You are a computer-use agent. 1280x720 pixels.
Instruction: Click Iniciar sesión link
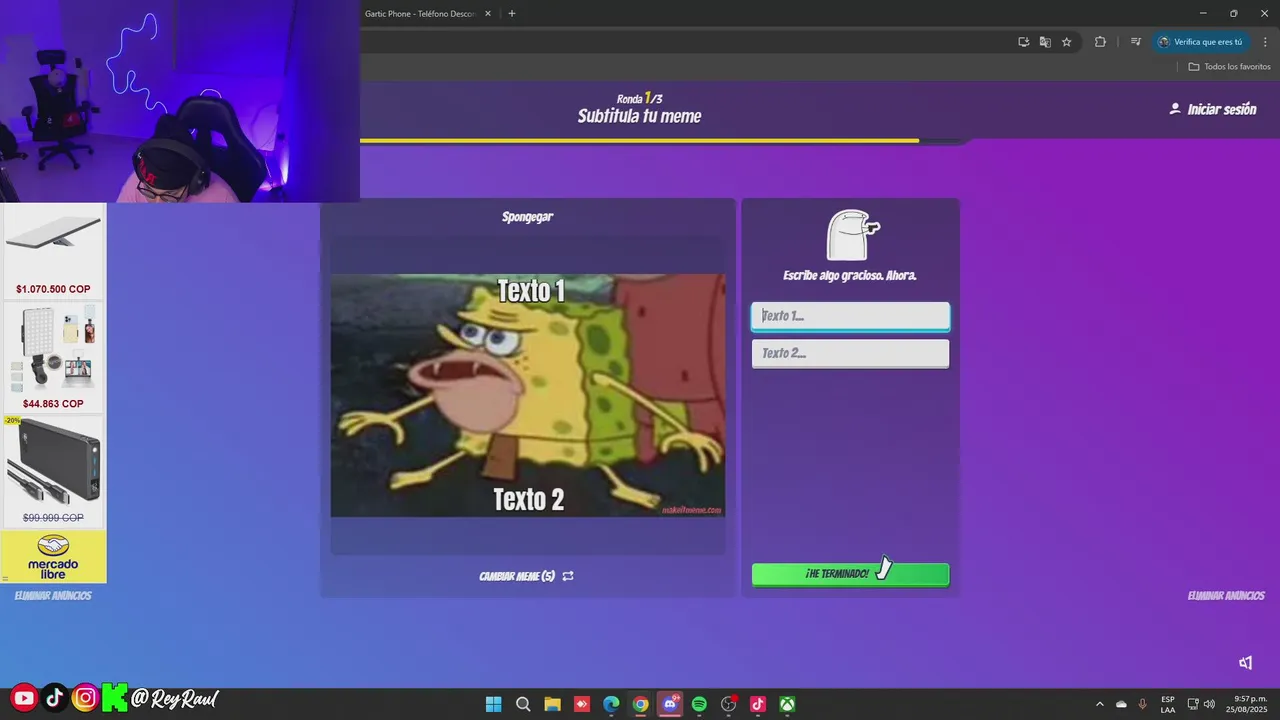click(1221, 109)
